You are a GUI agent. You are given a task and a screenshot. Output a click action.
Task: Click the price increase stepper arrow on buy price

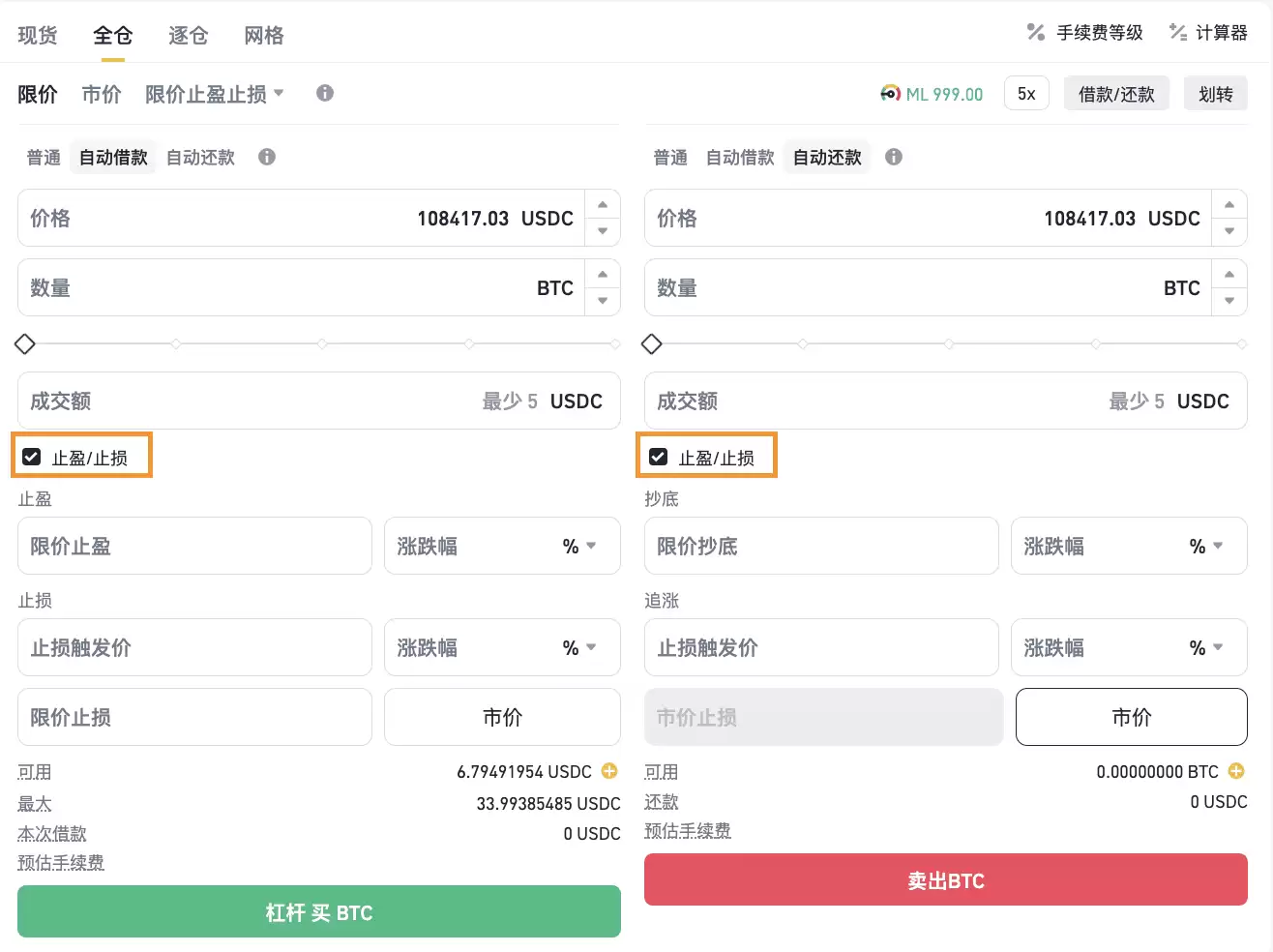pos(602,205)
